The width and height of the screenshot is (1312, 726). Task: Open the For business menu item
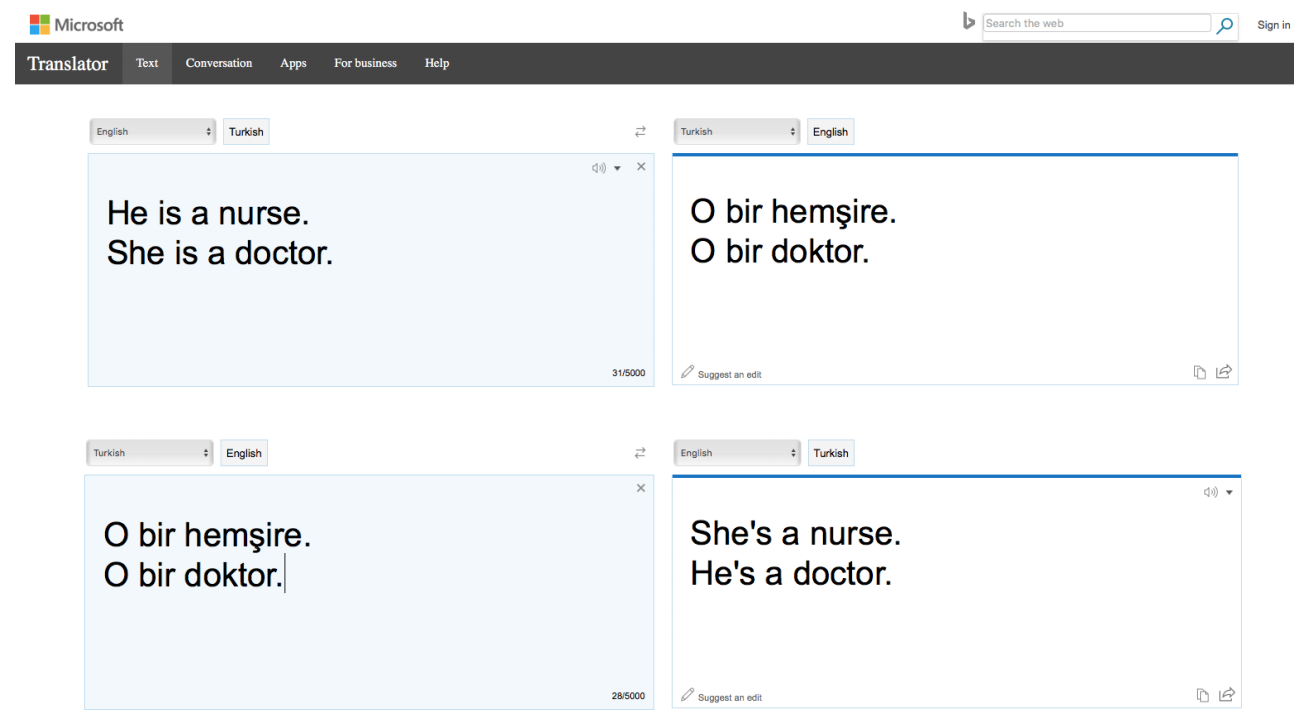(365, 63)
